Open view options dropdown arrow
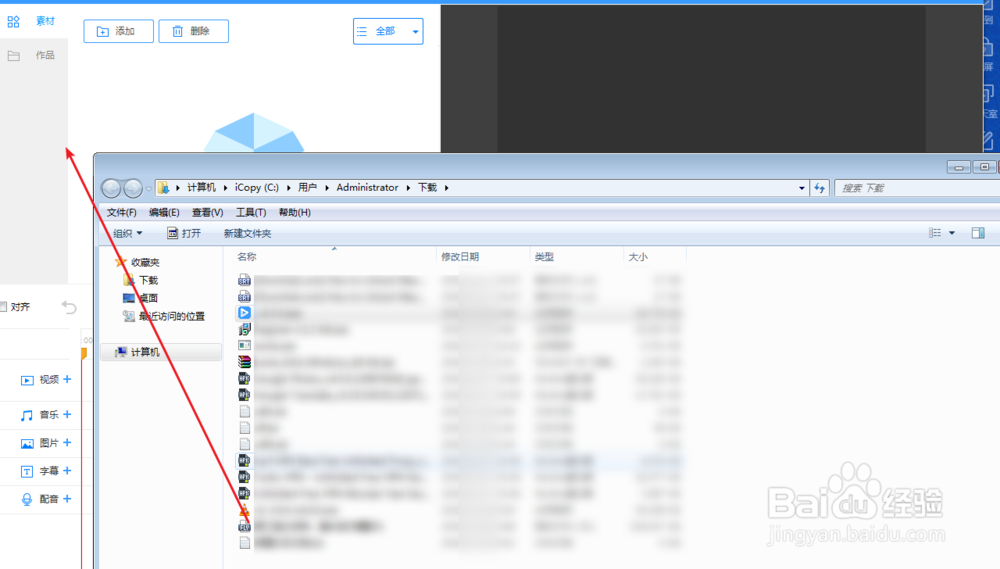The image size is (1000, 569). pos(952,233)
